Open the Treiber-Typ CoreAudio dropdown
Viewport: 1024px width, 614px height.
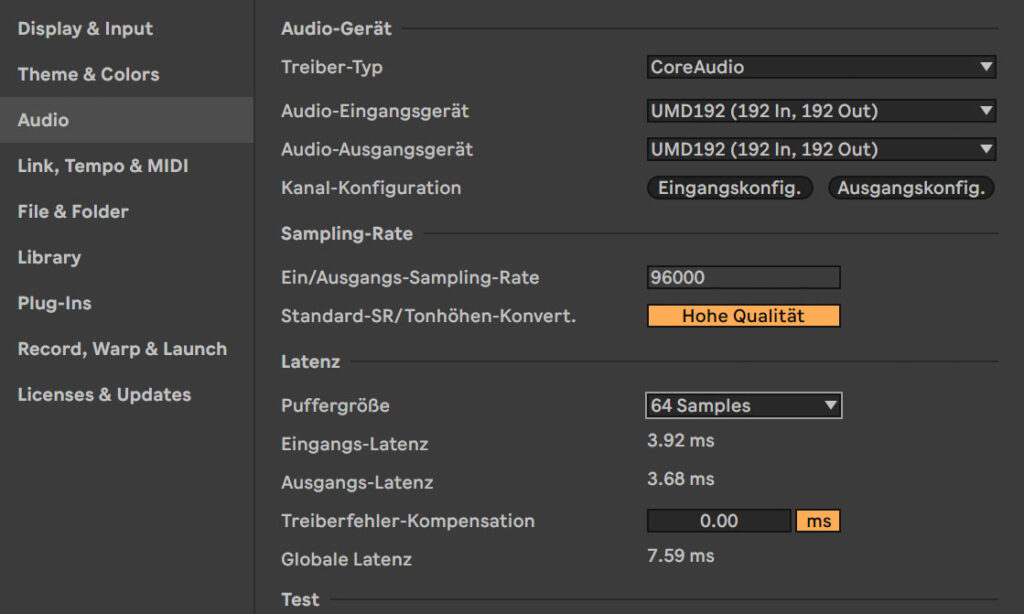tap(821, 67)
